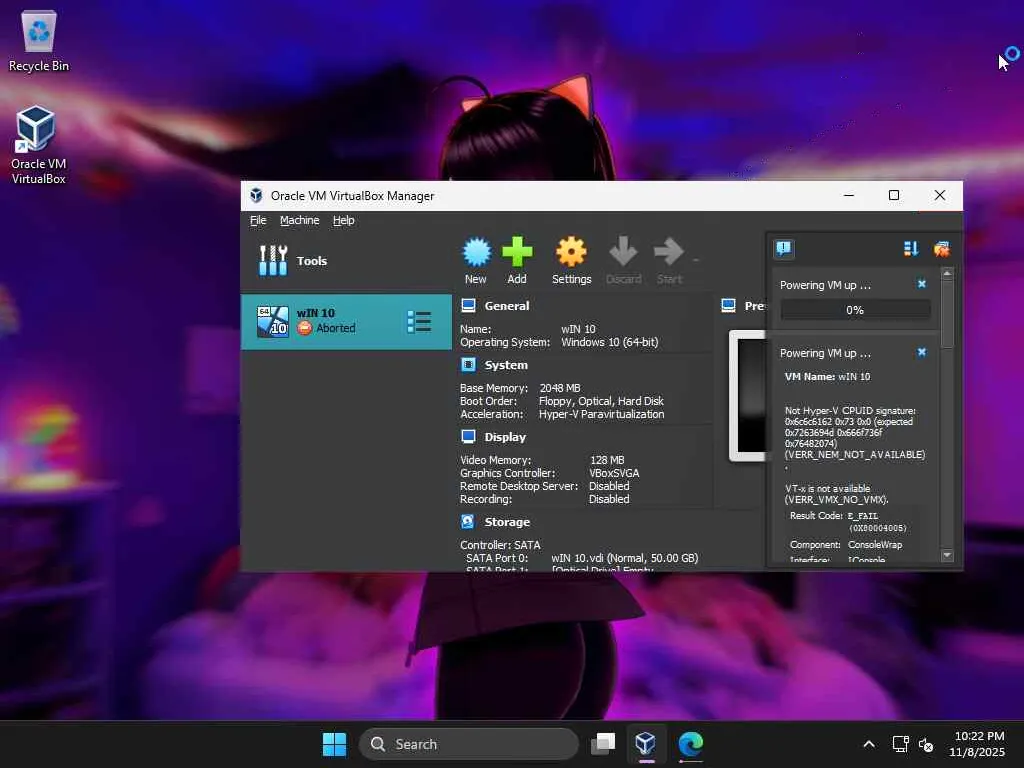Click the Storage section header
This screenshot has width=1024, height=768.
pyautogui.click(x=507, y=522)
